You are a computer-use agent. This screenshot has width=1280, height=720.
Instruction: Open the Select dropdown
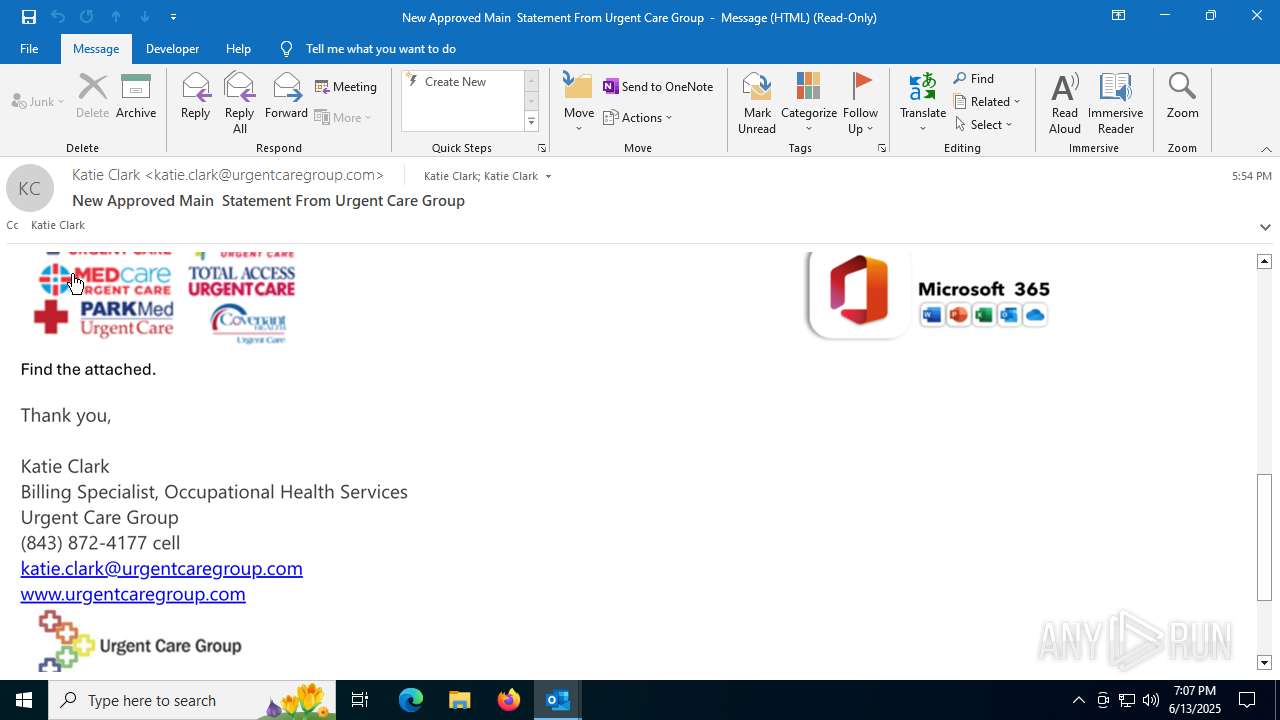(984, 124)
